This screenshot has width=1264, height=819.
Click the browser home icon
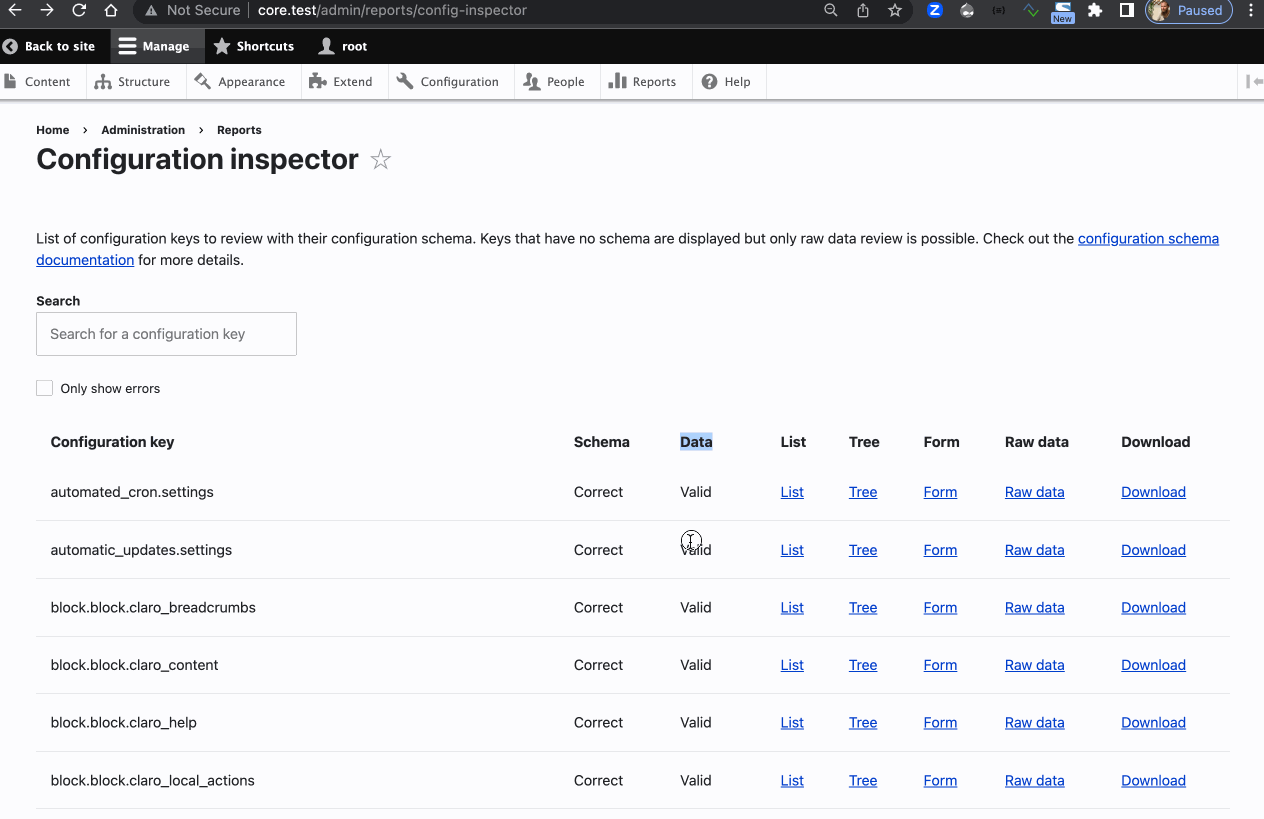(x=111, y=10)
